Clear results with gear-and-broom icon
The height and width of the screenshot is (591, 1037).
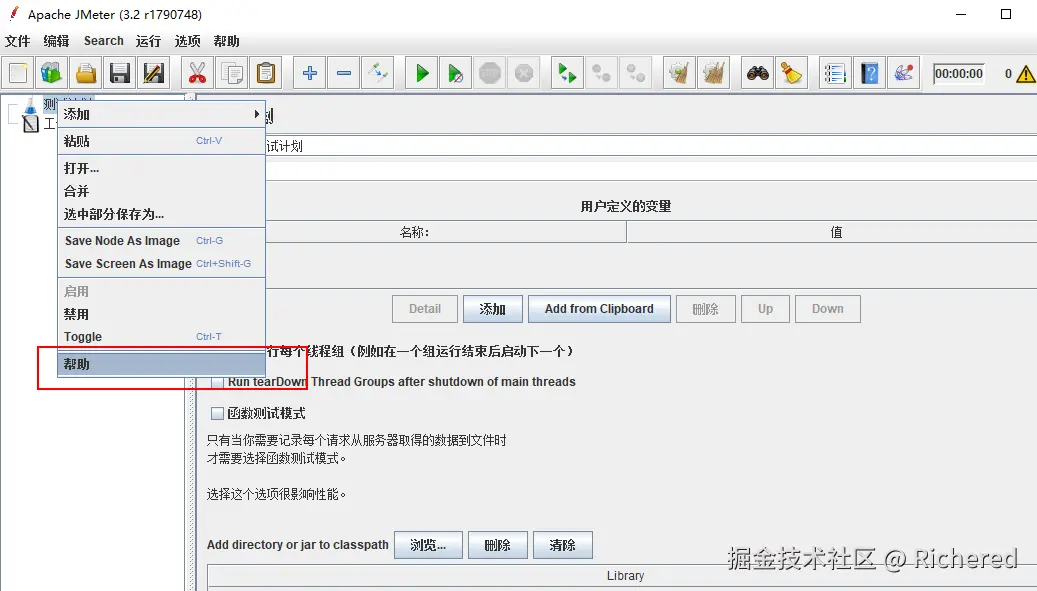[x=679, y=73]
